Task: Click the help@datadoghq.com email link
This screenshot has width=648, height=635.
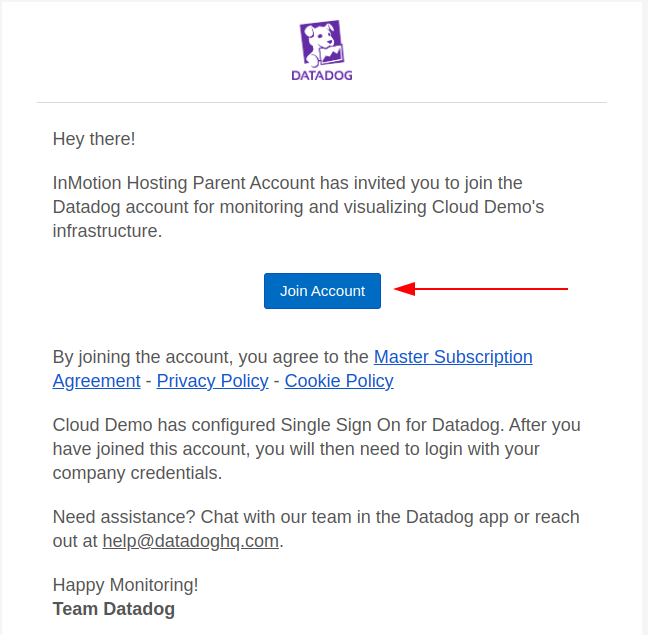Action: [190, 541]
